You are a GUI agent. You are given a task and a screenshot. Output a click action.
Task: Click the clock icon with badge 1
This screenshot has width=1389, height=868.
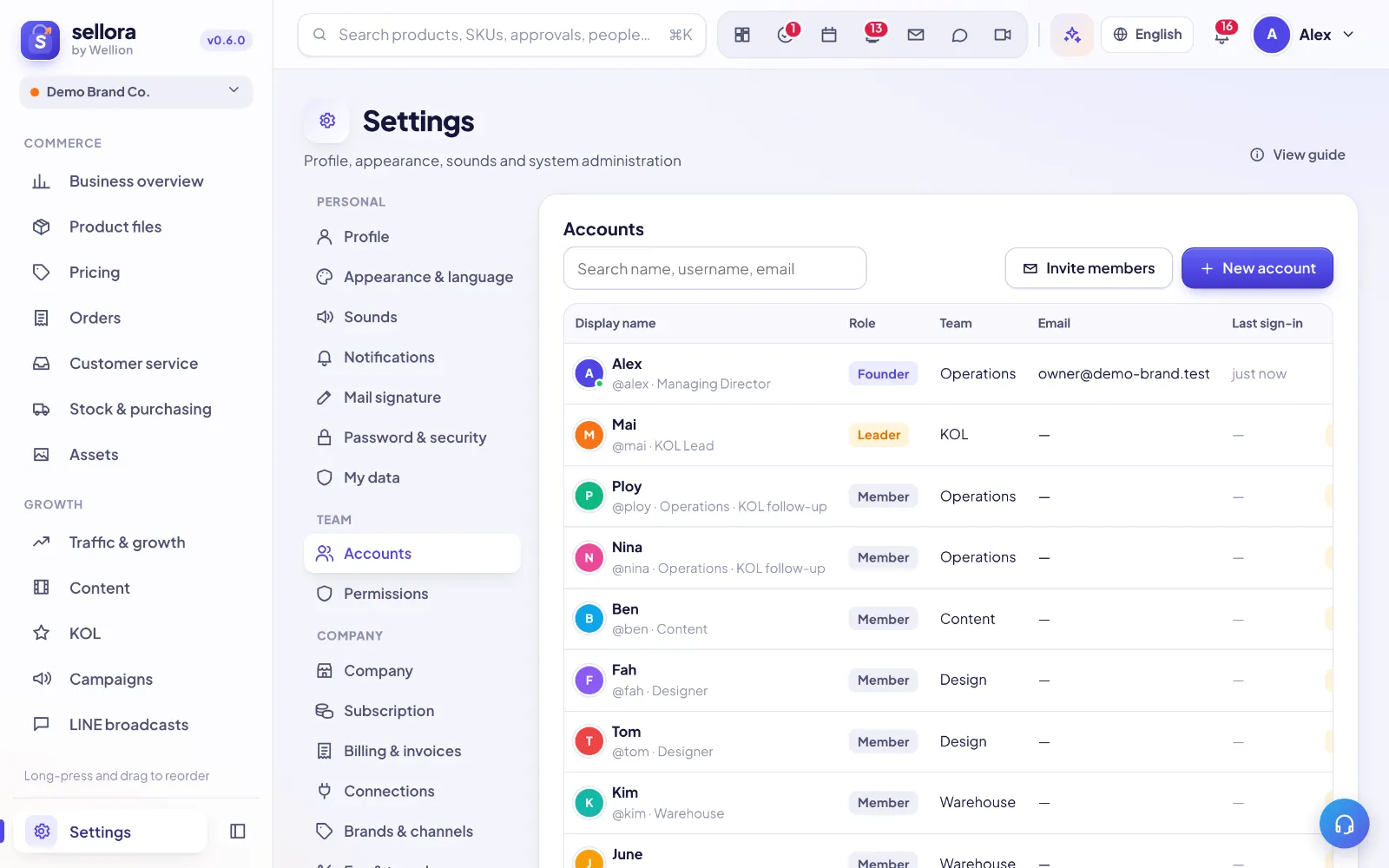(787, 35)
